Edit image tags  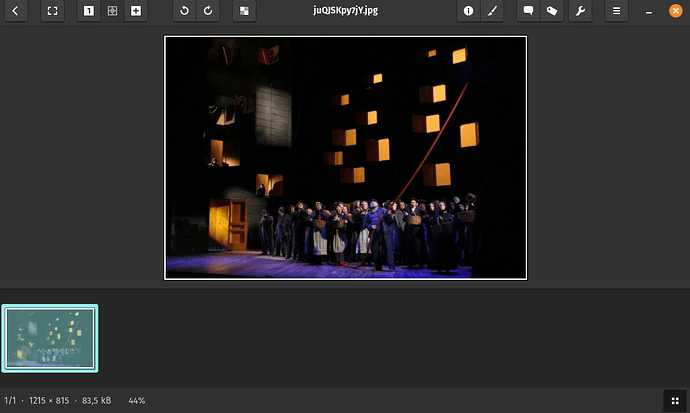tap(552, 11)
